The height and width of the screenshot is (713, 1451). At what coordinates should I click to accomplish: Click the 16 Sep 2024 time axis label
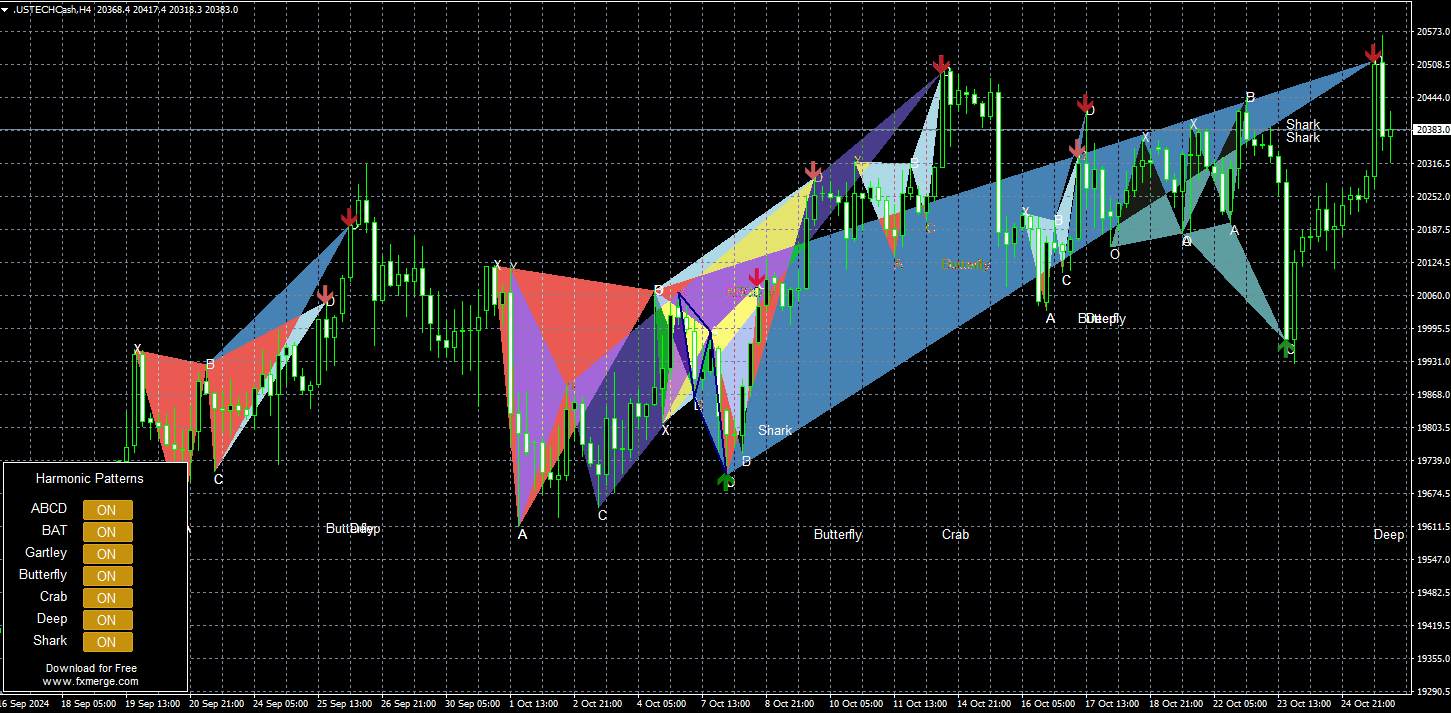pos(25,704)
